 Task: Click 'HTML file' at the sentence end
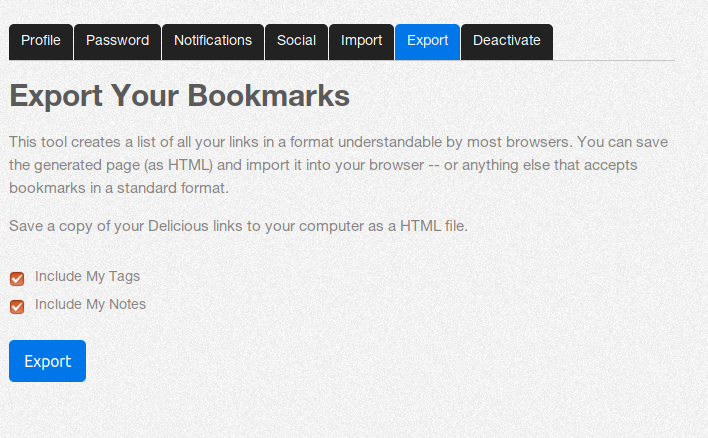point(433,226)
